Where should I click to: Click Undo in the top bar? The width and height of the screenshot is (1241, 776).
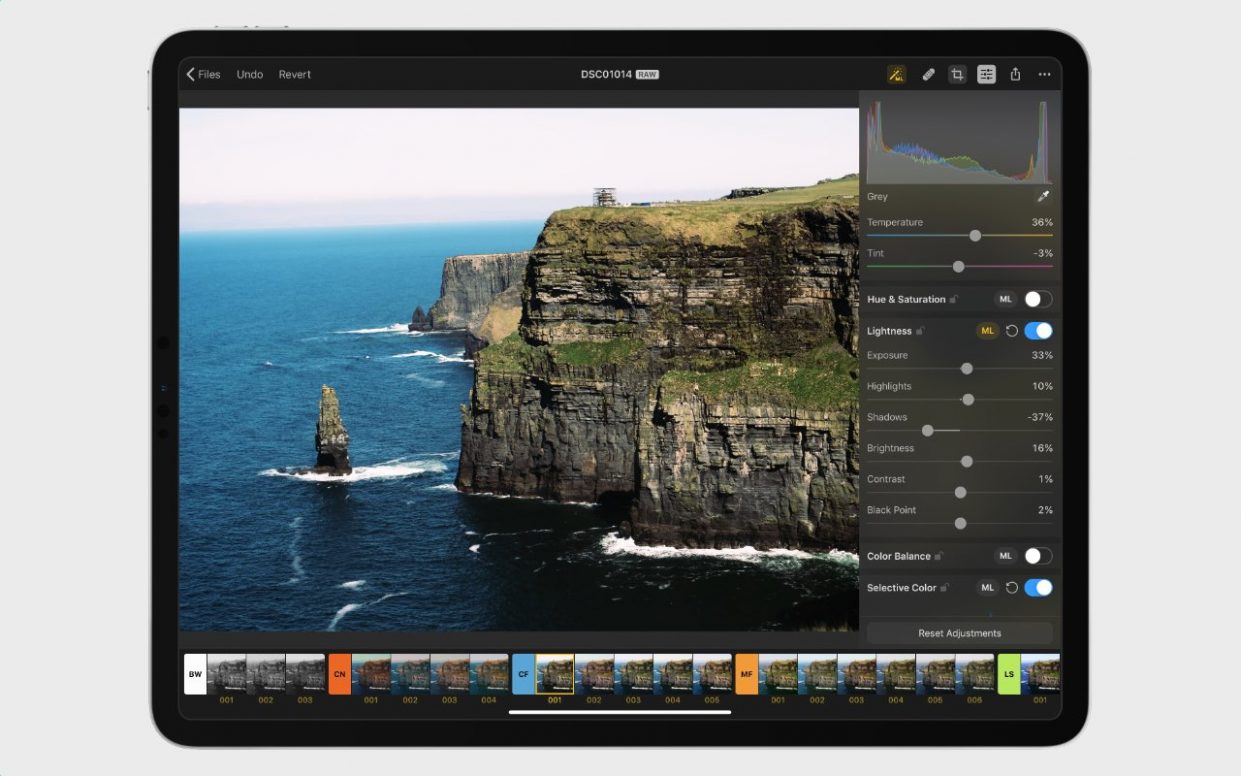249,74
